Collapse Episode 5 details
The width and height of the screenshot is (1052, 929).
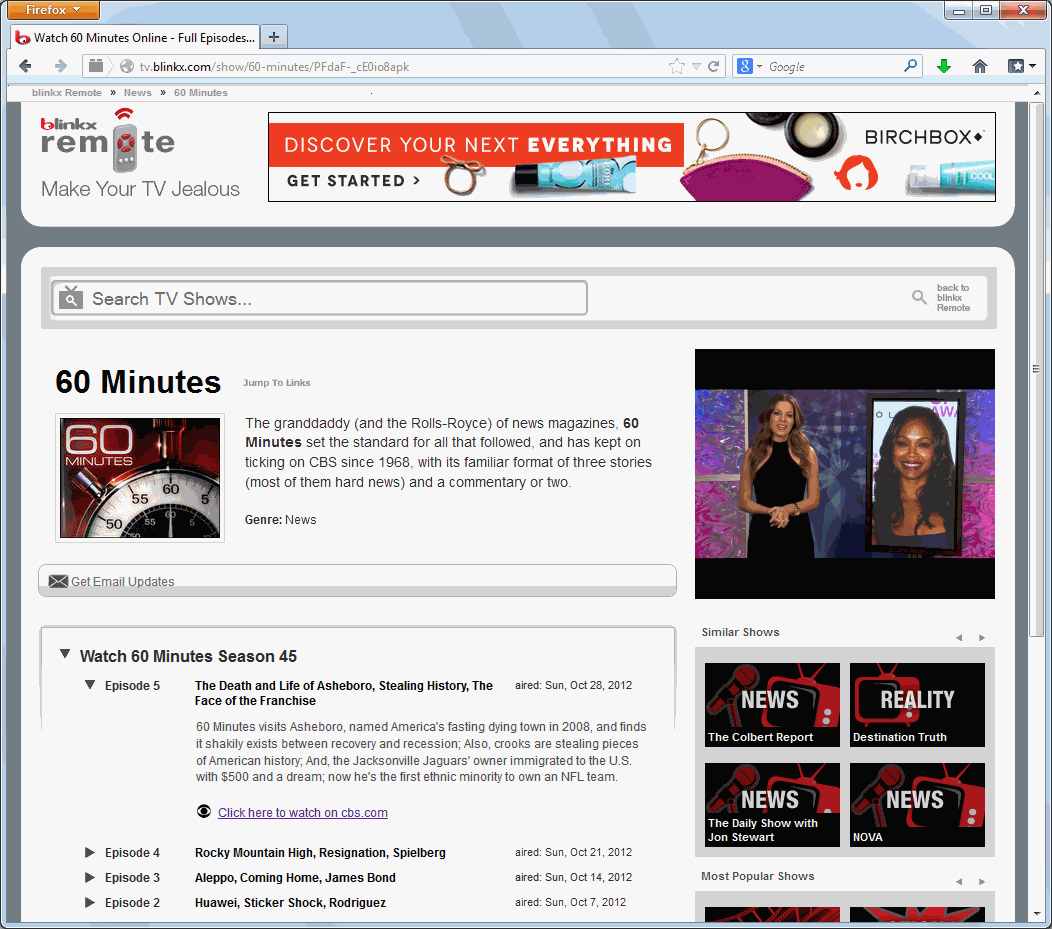[x=90, y=684]
